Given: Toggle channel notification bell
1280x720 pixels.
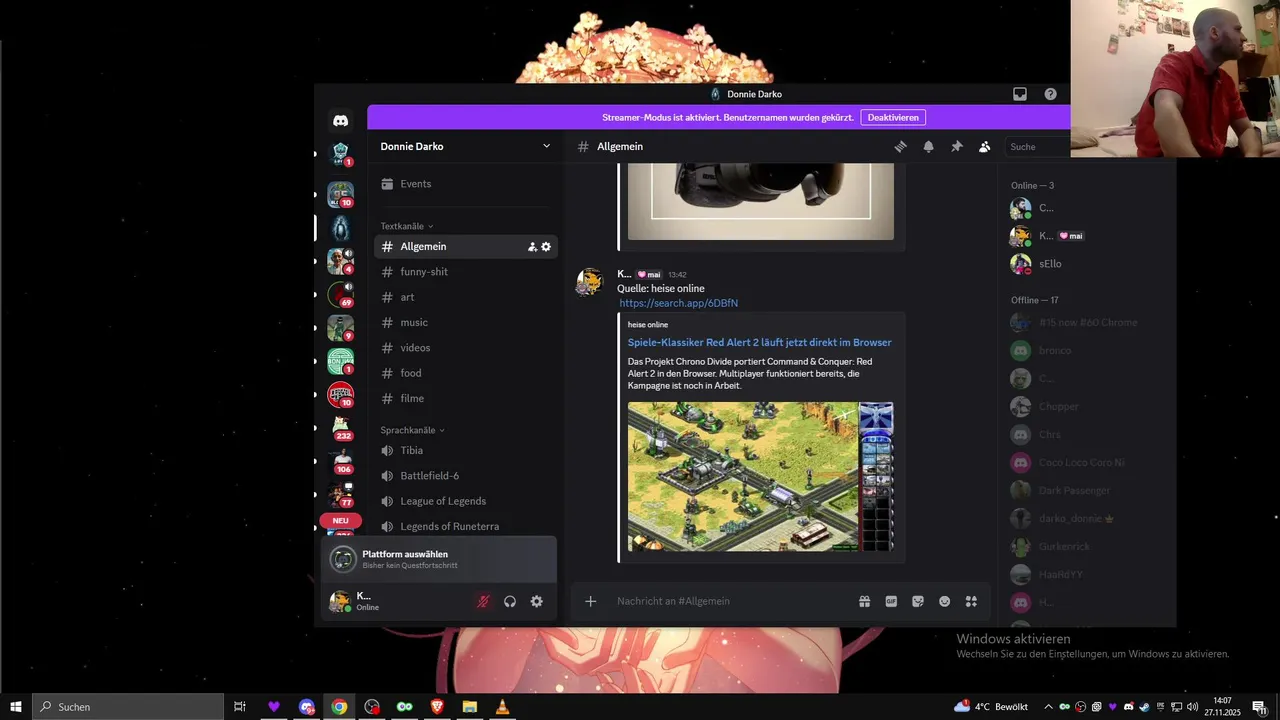Looking at the screenshot, I should 928,147.
